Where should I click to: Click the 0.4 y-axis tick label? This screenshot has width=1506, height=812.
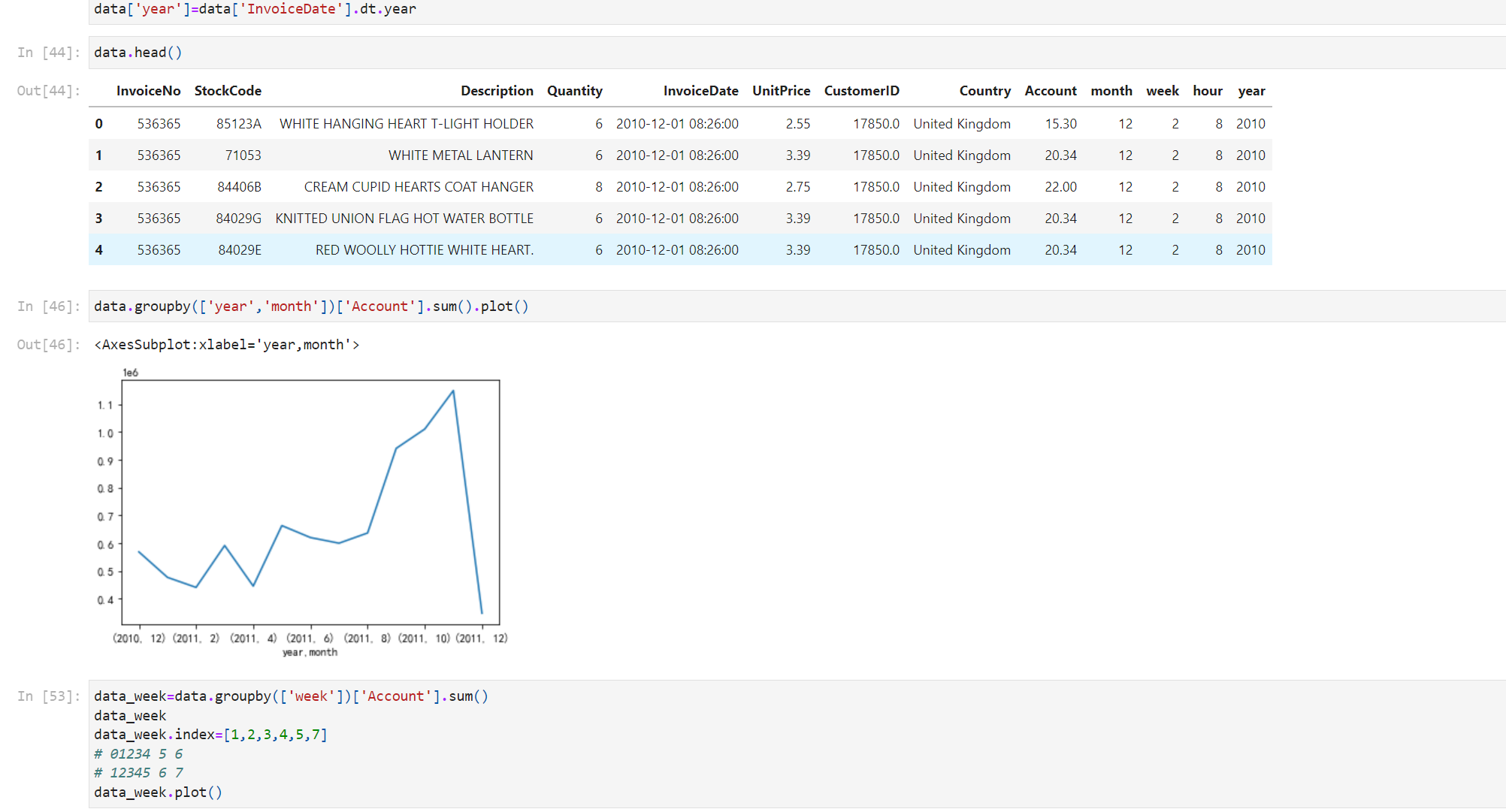click(105, 600)
